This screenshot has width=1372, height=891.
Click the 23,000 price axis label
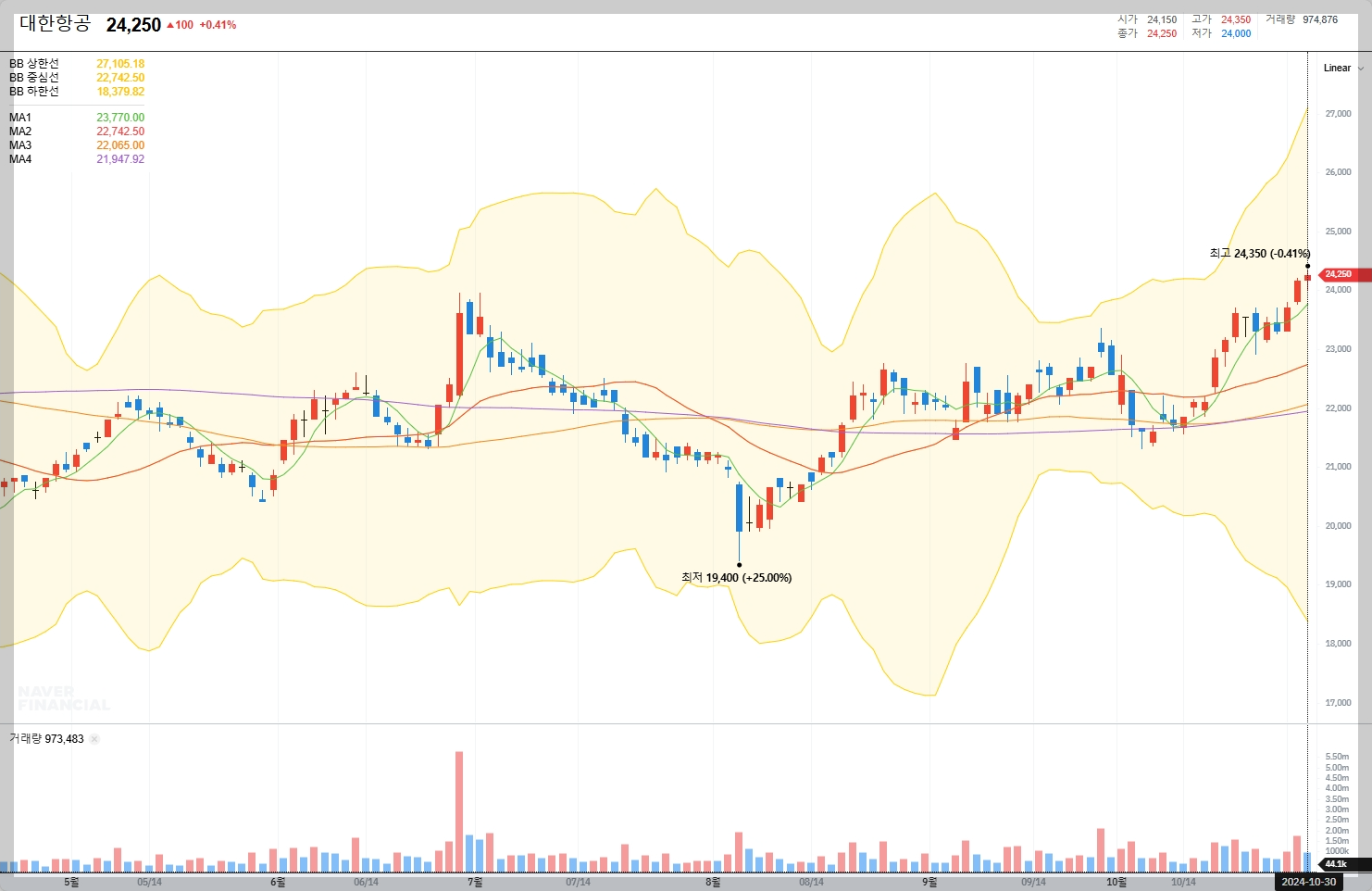pyautogui.click(x=1338, y=349)
